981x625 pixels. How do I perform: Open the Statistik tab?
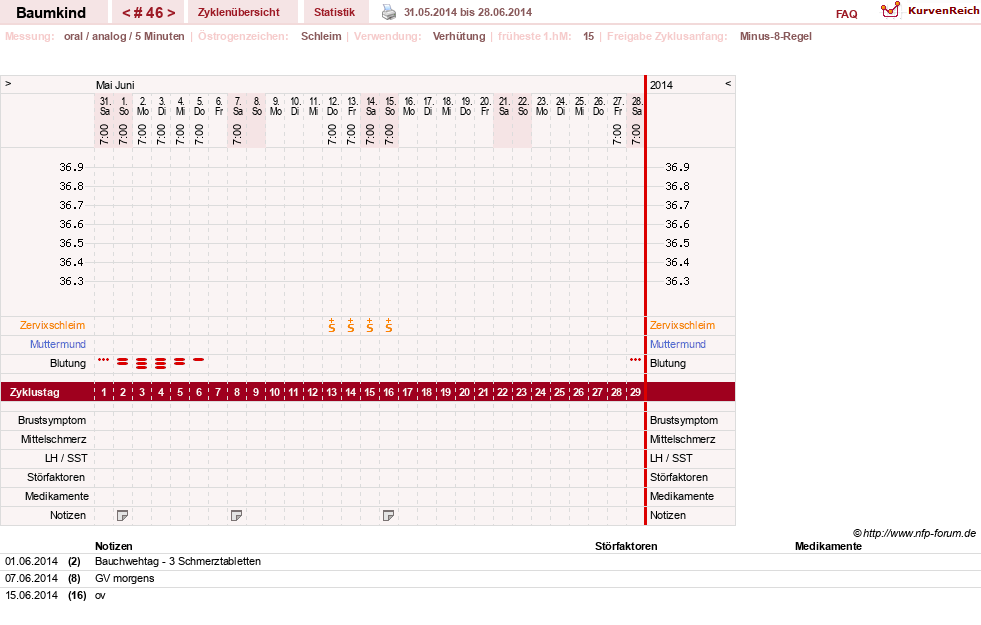pos(334,12)
